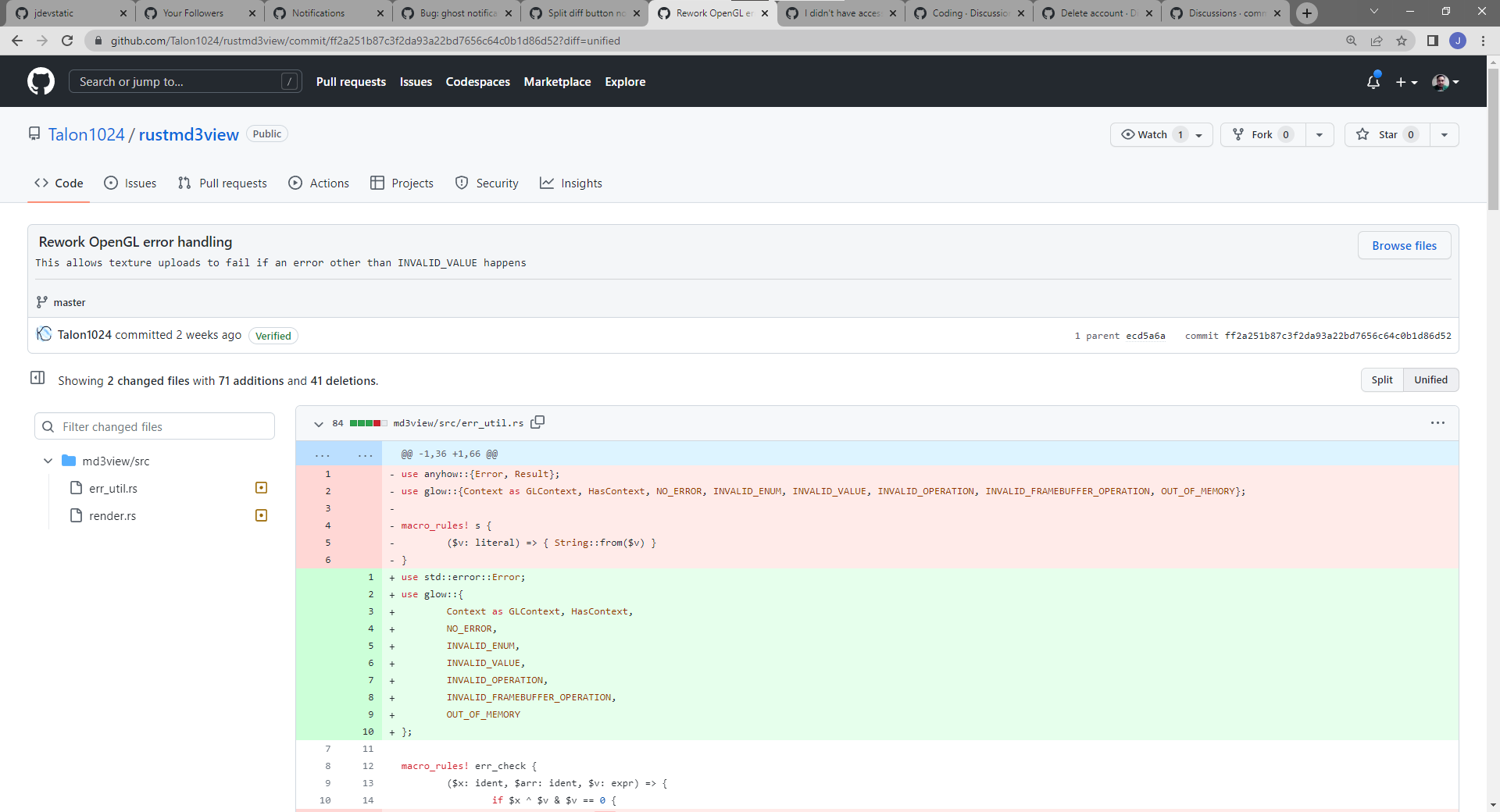
Task: Open the Talon1024 profile link
Action: [86, 134]
